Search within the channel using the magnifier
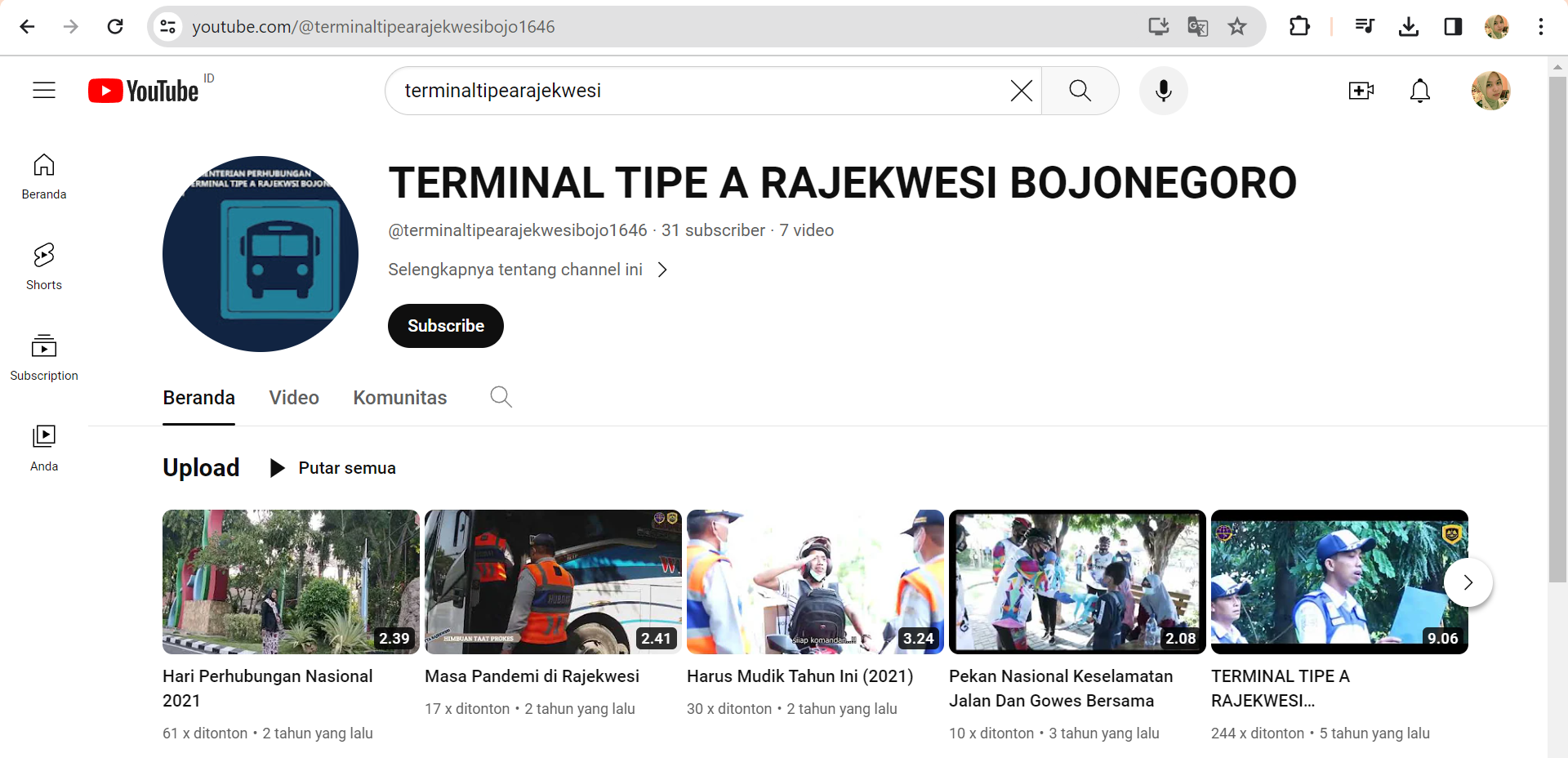Image resolution: width=1568 pixels, height=758 pixels. click(x=501, y=397)
